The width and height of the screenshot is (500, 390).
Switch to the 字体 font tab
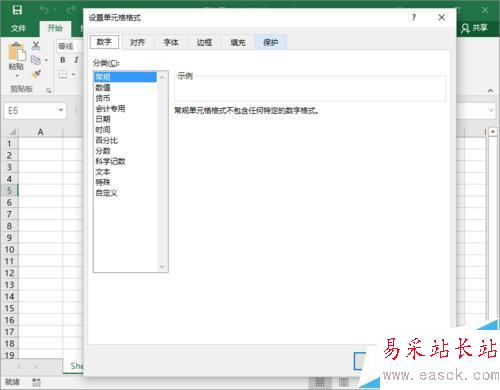coord(171,42)
